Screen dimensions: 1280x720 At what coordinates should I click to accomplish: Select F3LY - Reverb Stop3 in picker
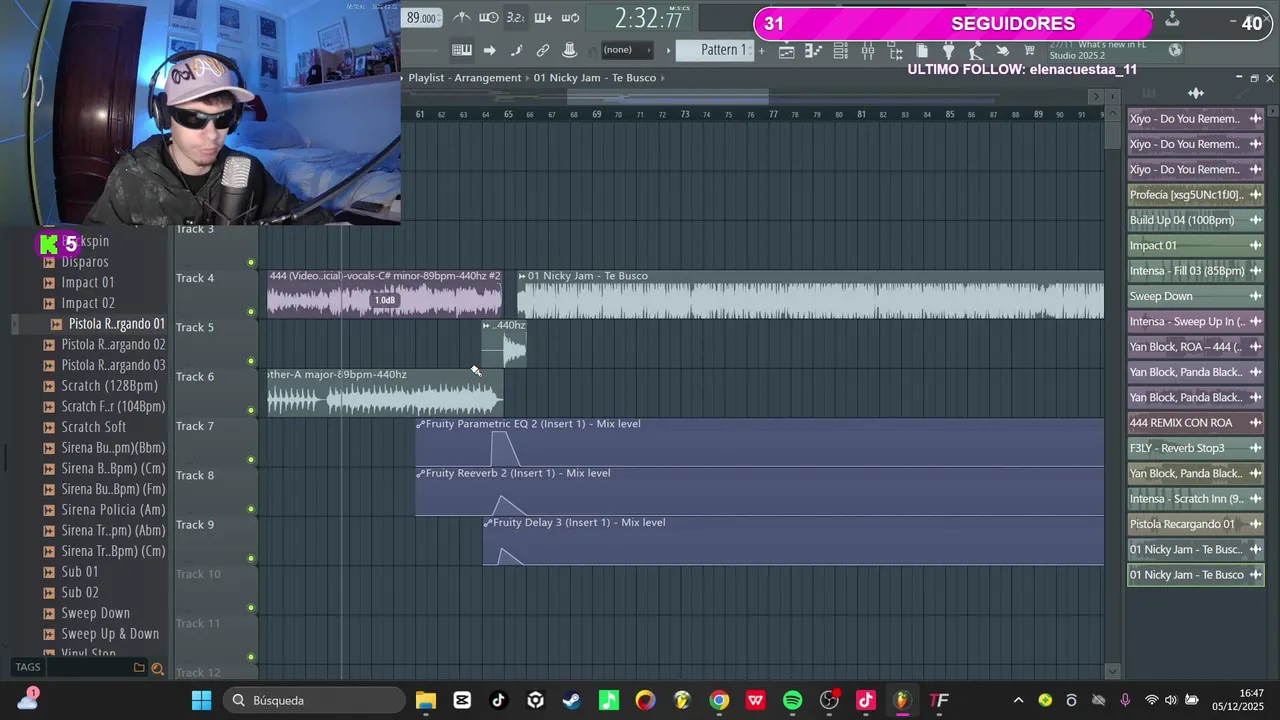(1195, 448)
